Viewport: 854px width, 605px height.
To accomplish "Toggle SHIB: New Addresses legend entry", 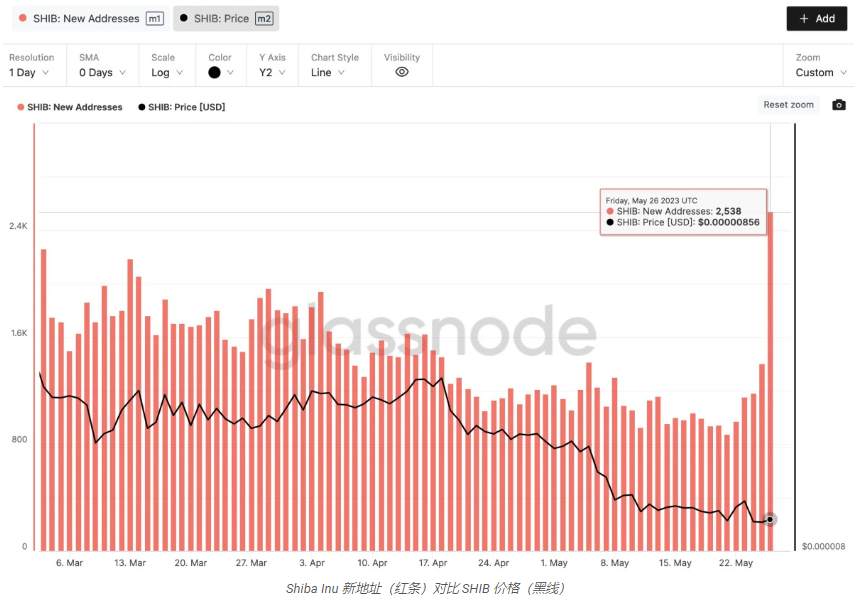I will [70, 107].
